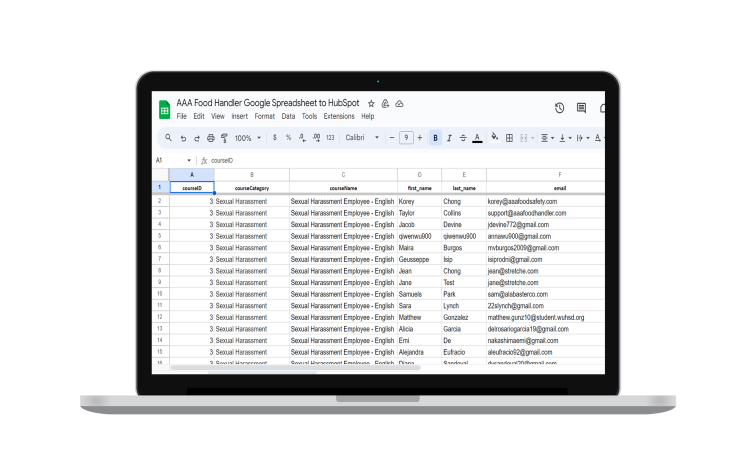This screenshot has width=756, height=470.
Task: Expand merge cells options arrow
Action: 532,138
